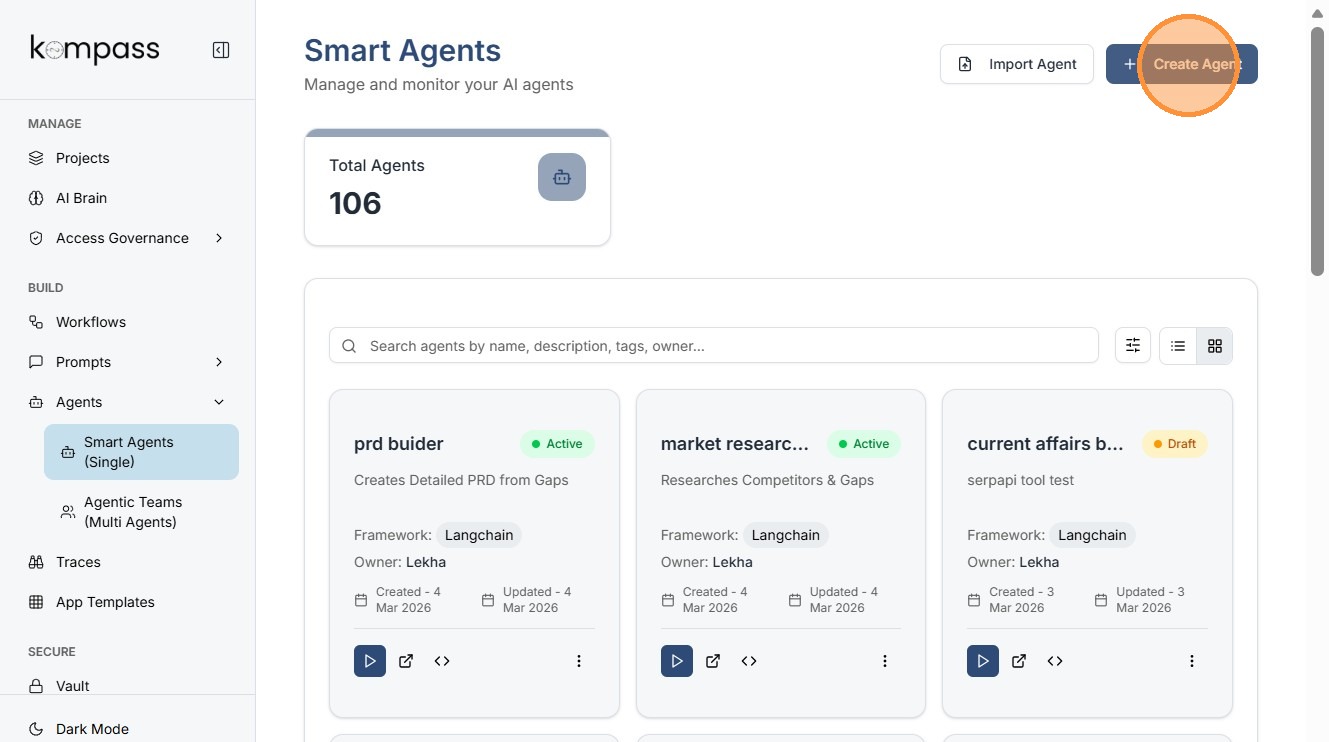Screen dimensions: 1329x742
Task: Run the prd buider agent
Action: [x=370, y=661]
